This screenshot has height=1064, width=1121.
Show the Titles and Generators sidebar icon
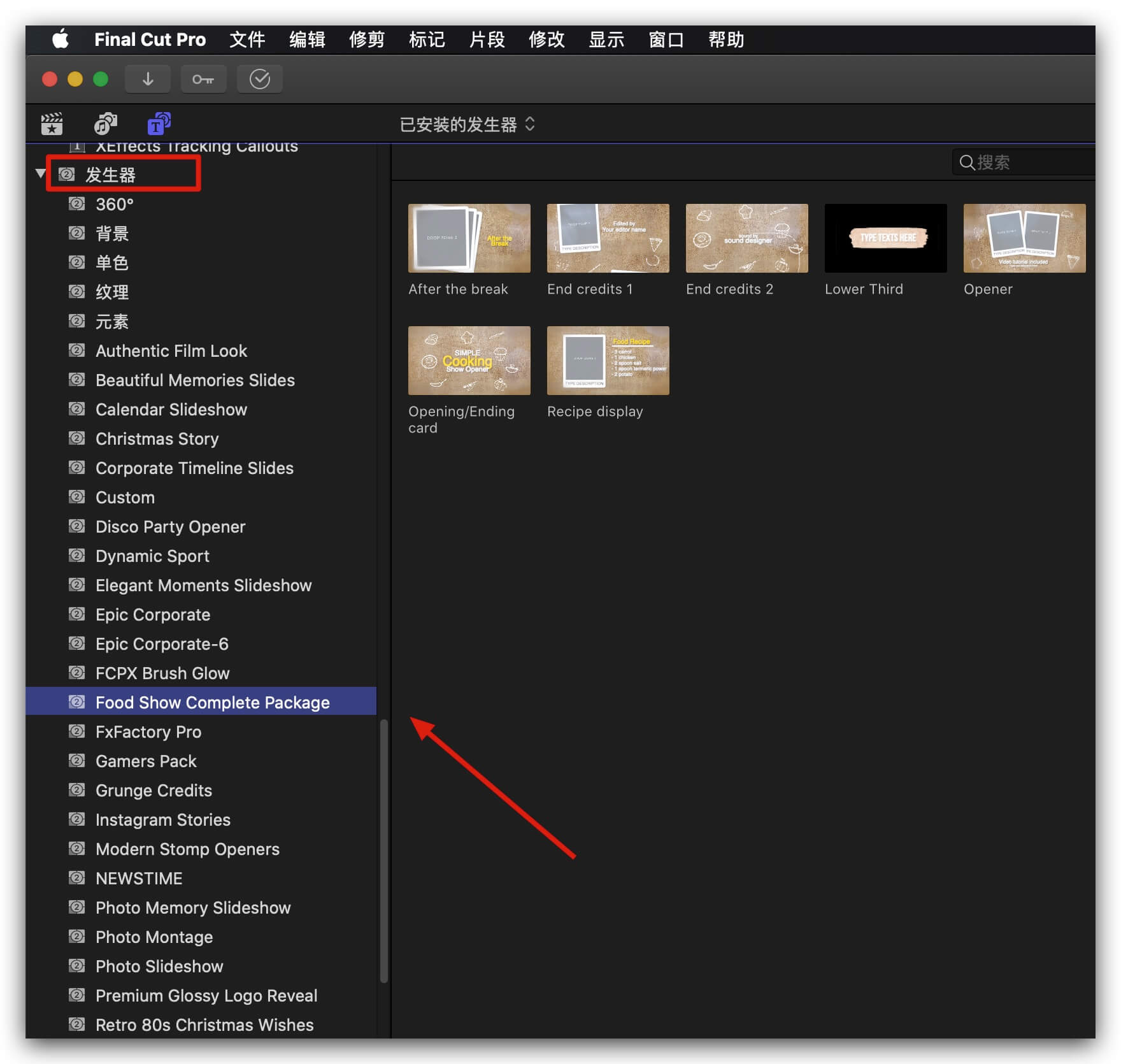pos(159,124)
